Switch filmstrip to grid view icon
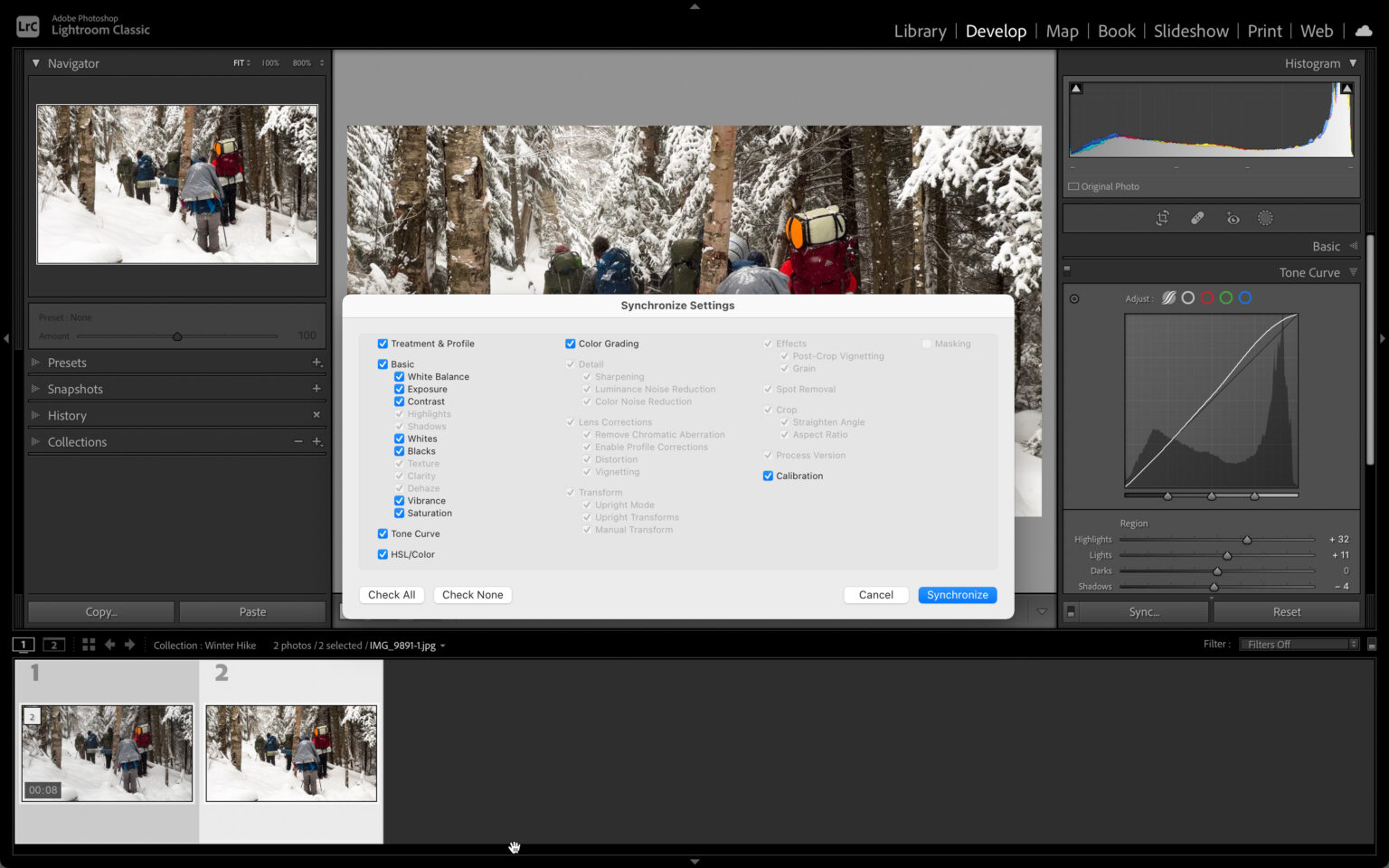 (88, 644)
